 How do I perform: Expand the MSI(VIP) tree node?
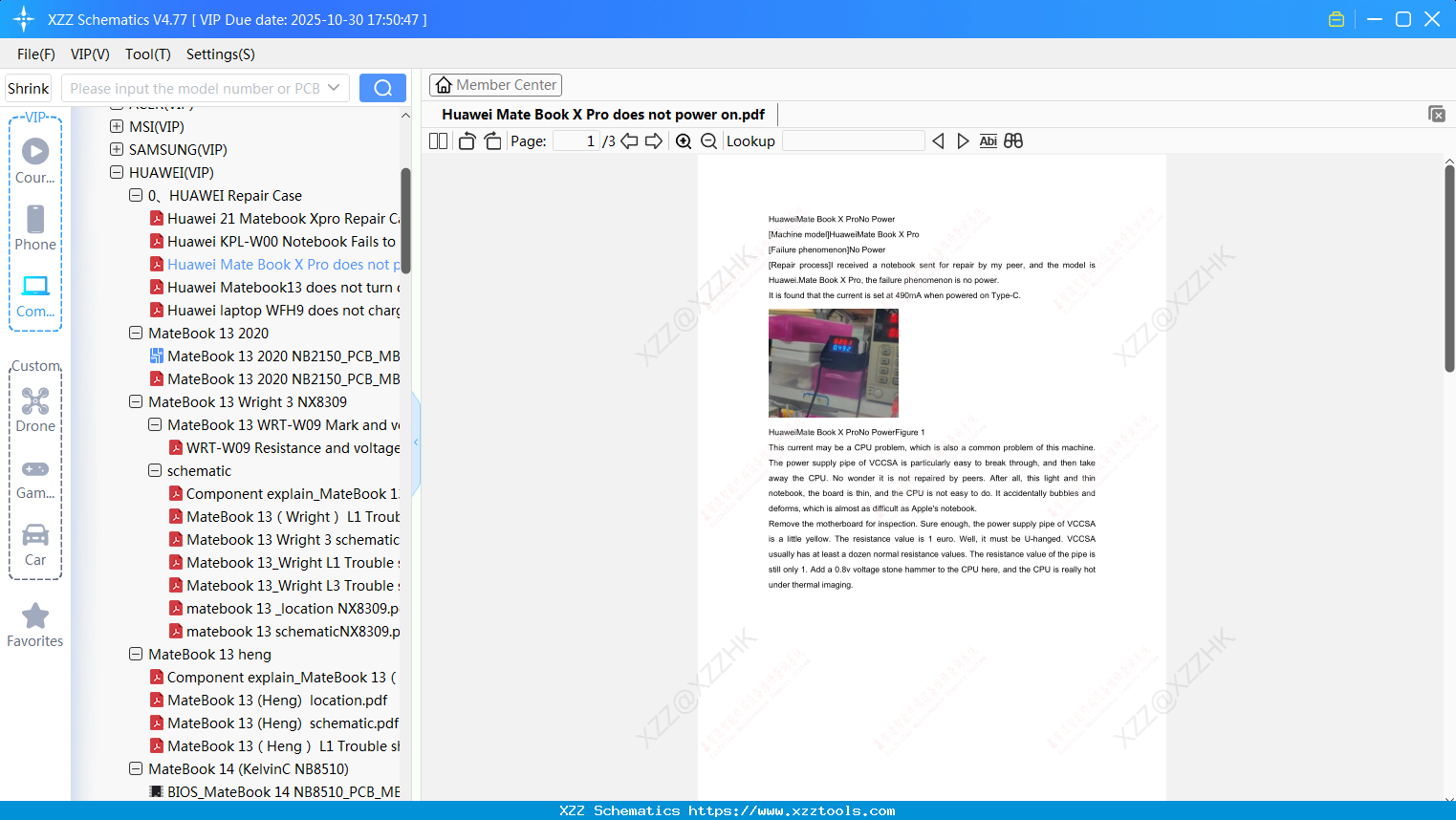click(x=117, y=126)
